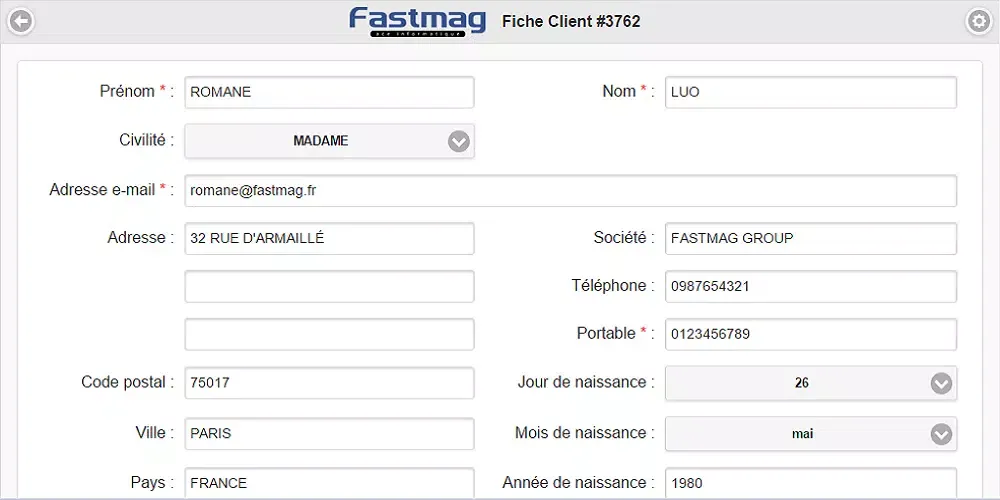Click the Fastmag logo
Image resolution: width=1000 pixels, height=500 pixels.
click(417, 21)
